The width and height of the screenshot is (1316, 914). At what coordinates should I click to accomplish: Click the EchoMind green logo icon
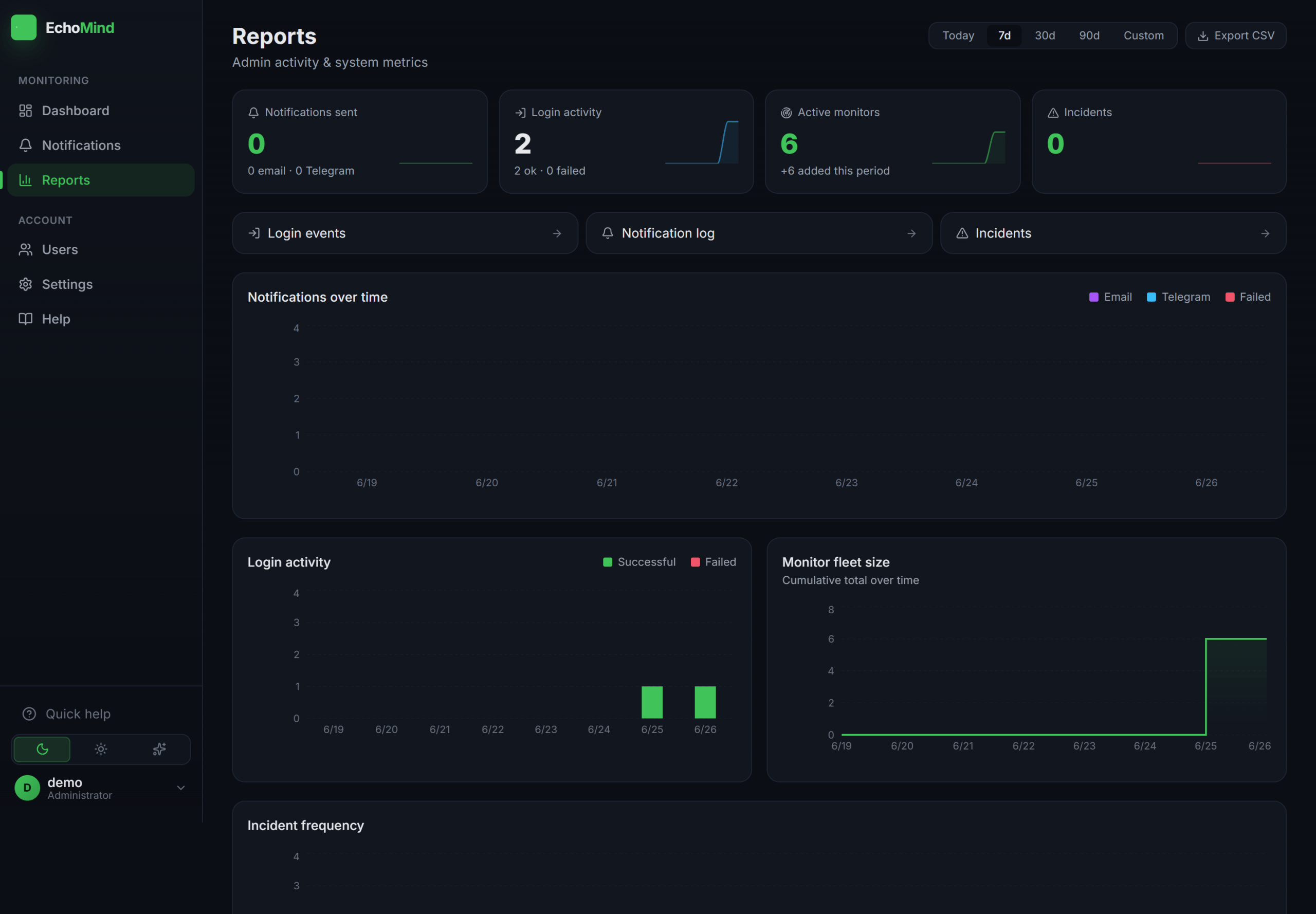(x=24, y=27)
